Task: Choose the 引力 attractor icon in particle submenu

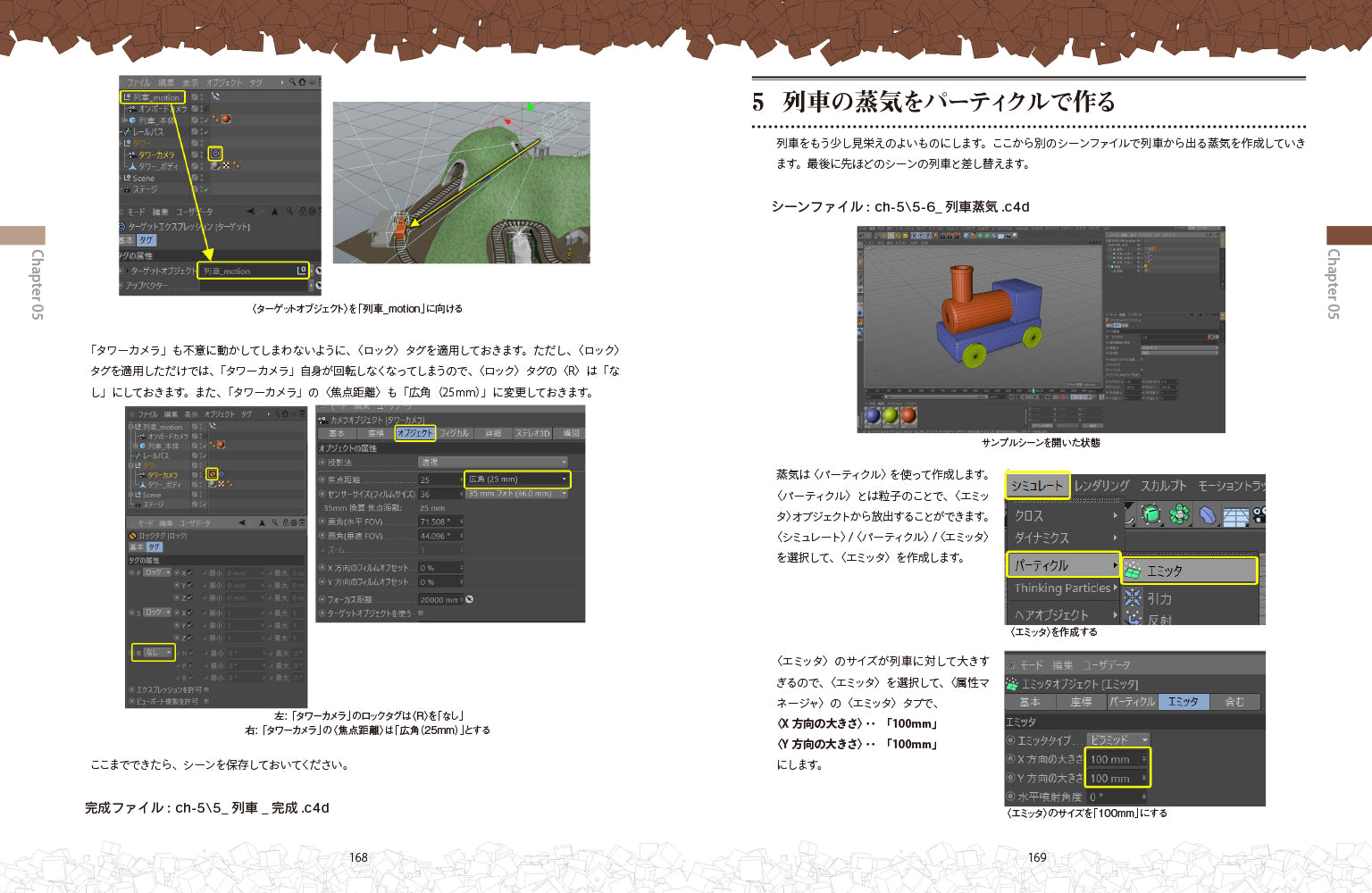Action: [x=1134, y=597]
